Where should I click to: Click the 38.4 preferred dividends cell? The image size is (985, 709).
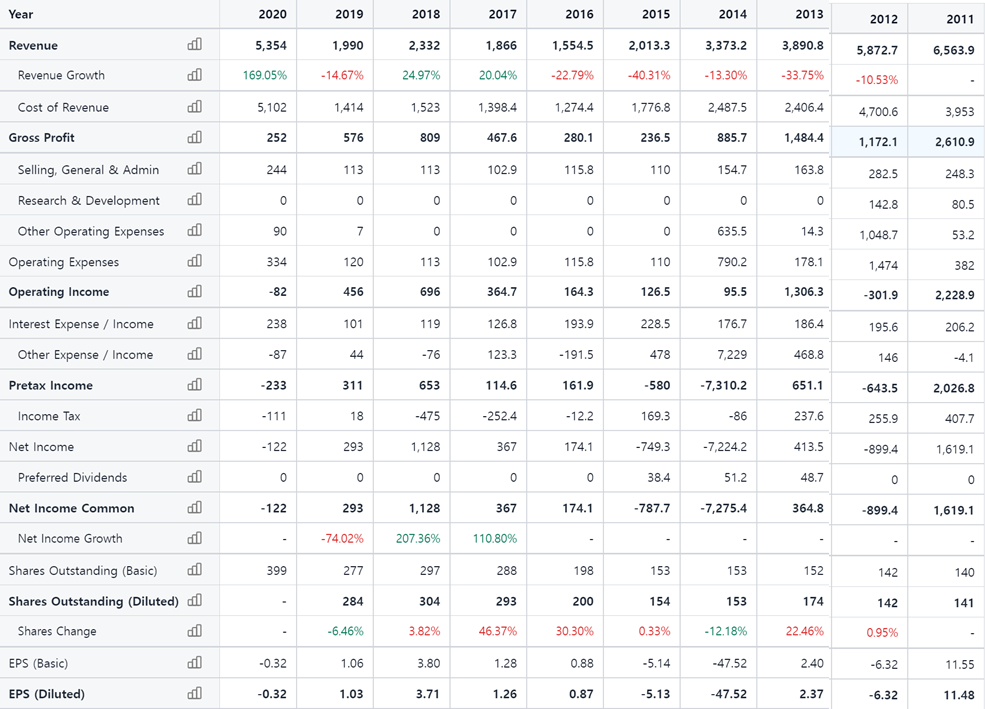coord(659,478)
